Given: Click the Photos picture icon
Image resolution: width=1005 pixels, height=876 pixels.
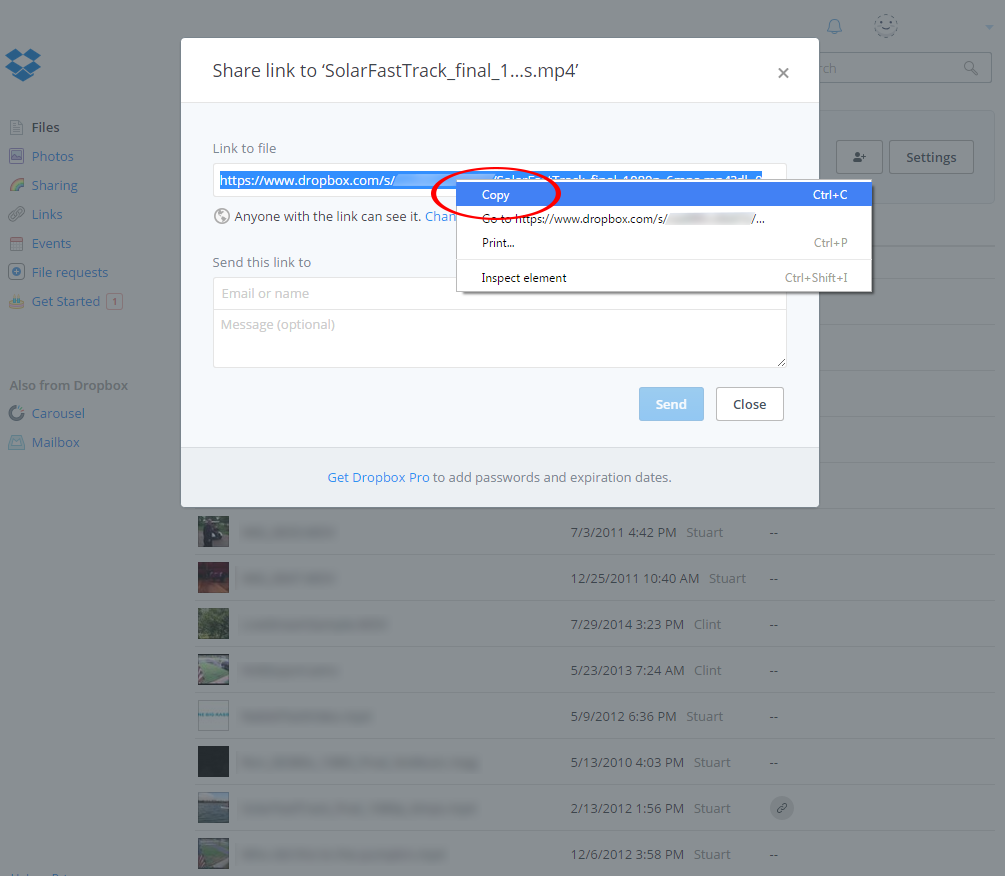Looking at the screenshot, I should click(x=17, y=156).
